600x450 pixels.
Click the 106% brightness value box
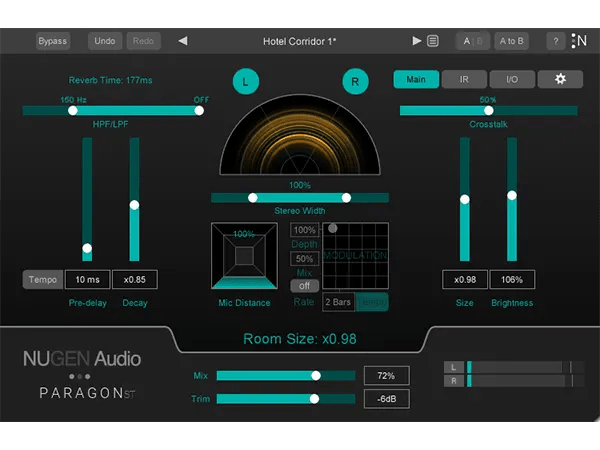[512, 279]
